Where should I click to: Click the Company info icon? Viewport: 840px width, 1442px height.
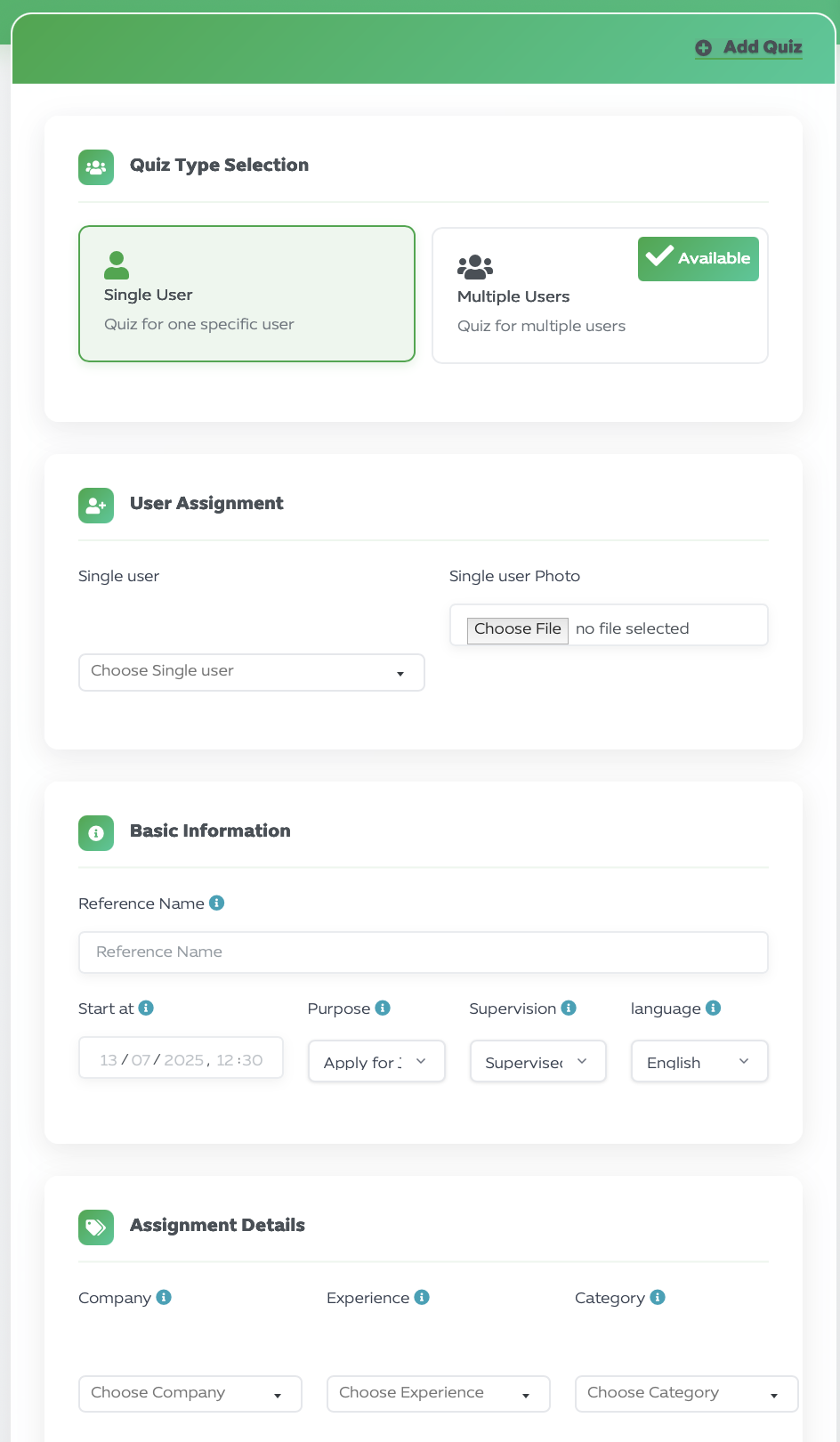tap(164, 1297)
